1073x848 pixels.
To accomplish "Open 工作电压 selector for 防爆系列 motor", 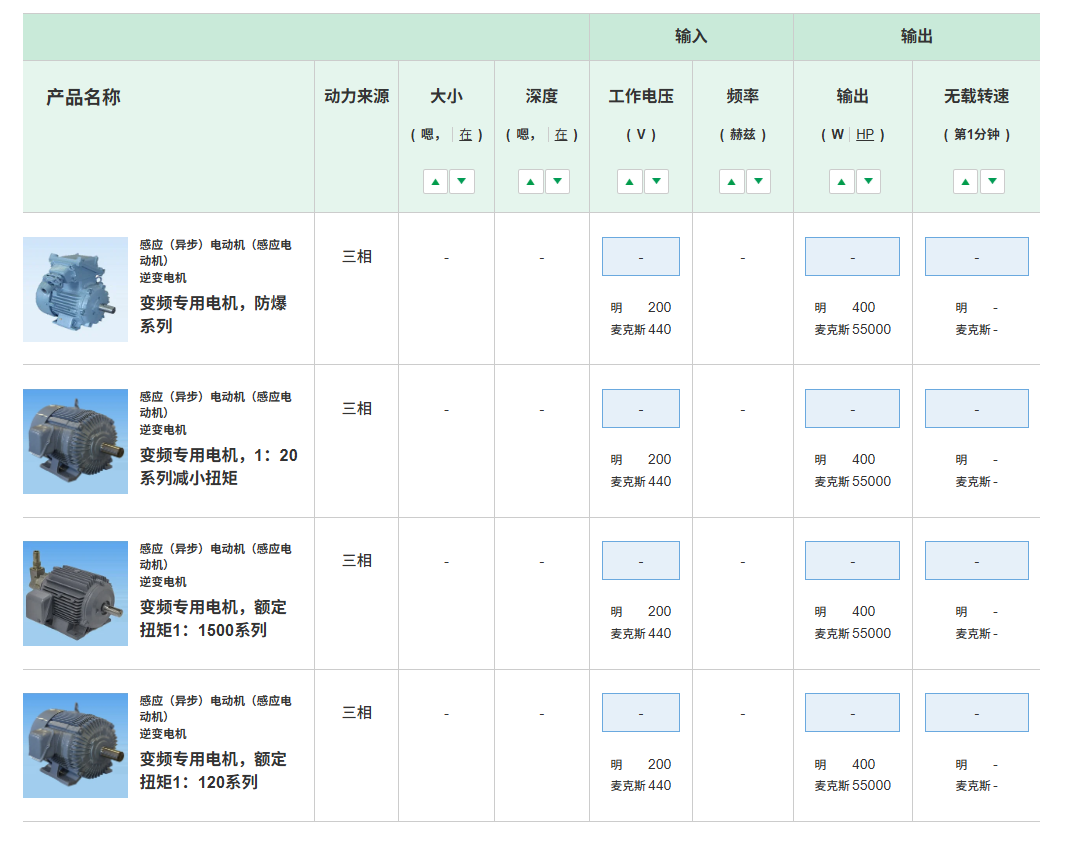I will tap(640, 257).
